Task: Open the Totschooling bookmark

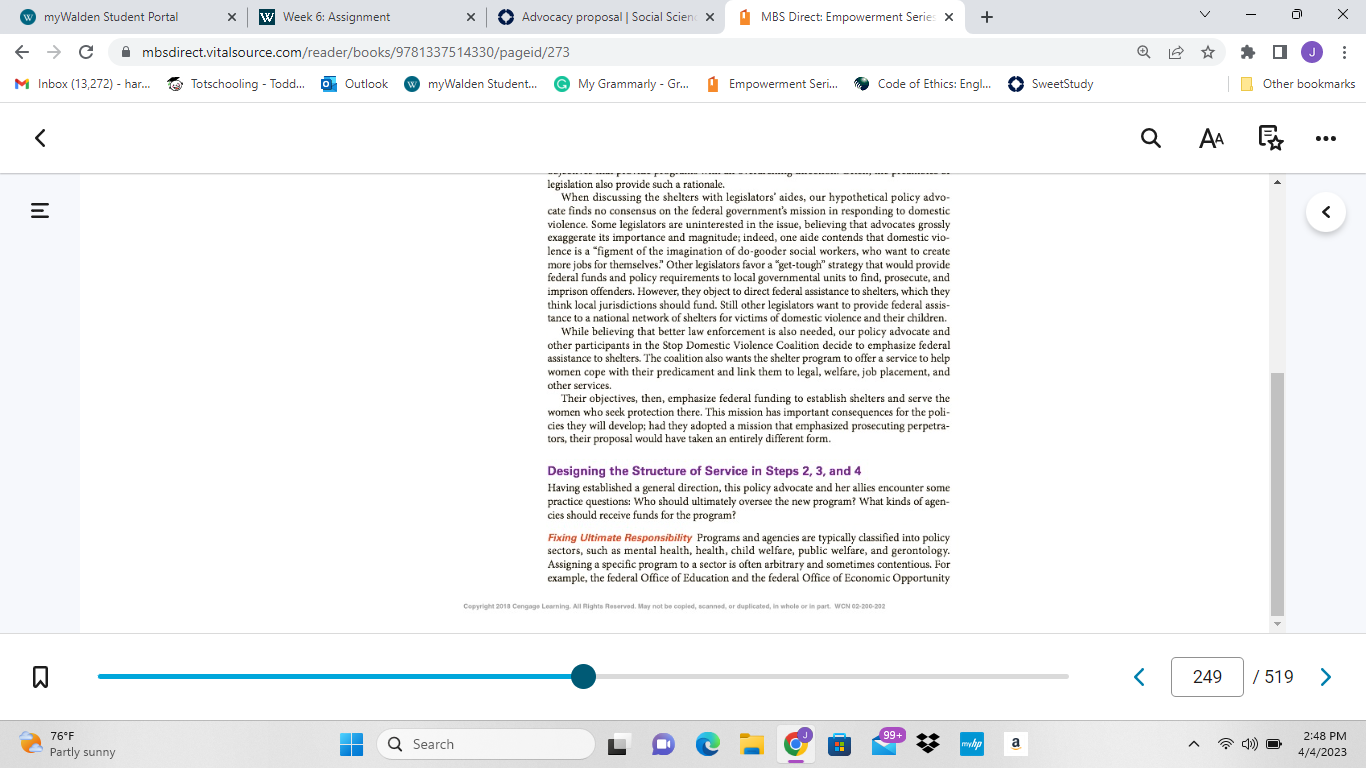Action: click(x=237, y=84)
